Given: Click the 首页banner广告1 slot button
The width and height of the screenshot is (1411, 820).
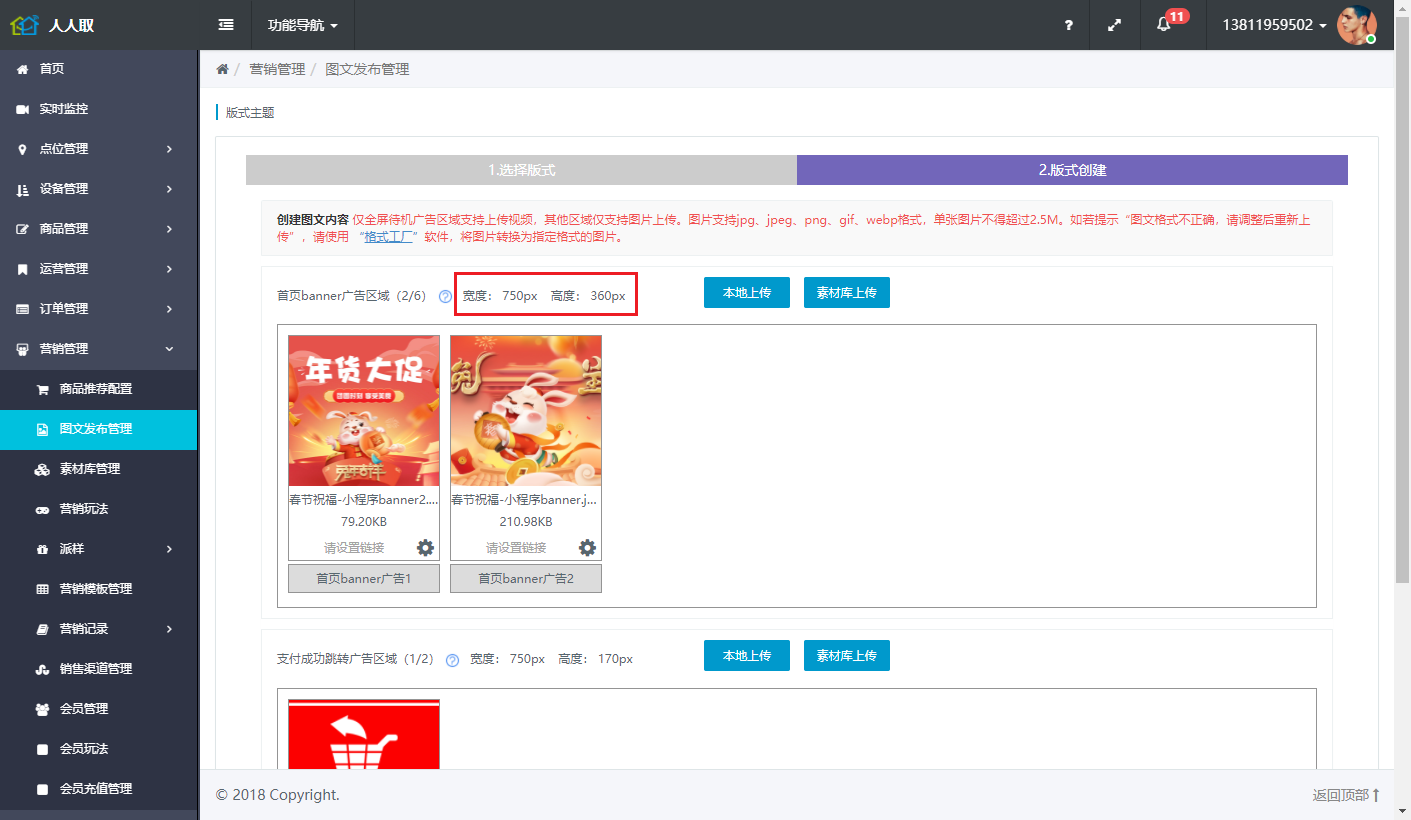Looking at the screenshot, I should click(x=364, y=579).
